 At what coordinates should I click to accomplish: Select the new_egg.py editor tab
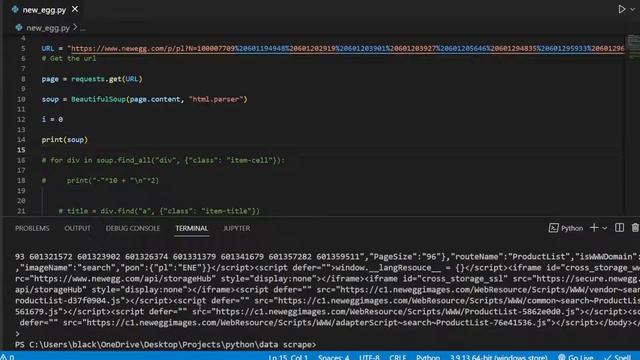pyautogui.click(x=44, y=10)
